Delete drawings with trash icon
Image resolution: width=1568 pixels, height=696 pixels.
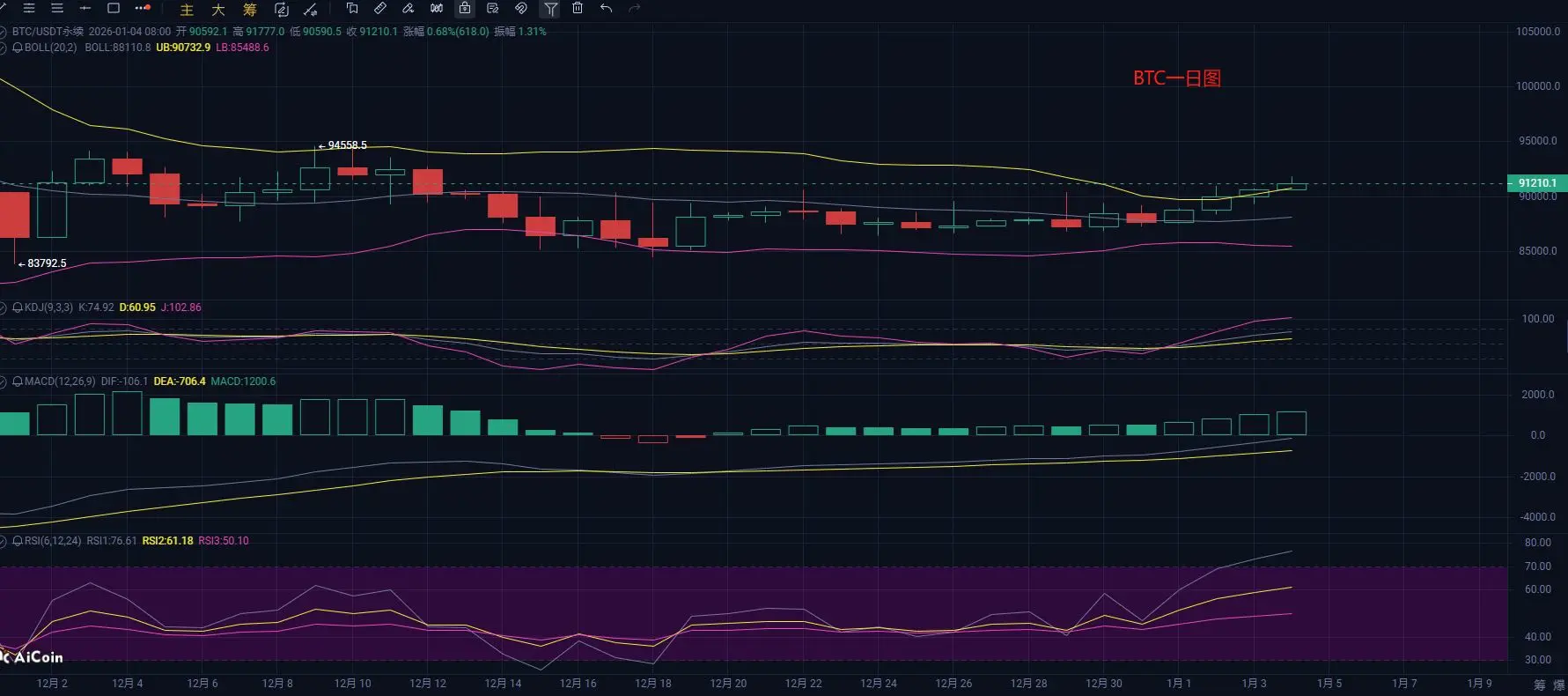(x=578, y=8)
